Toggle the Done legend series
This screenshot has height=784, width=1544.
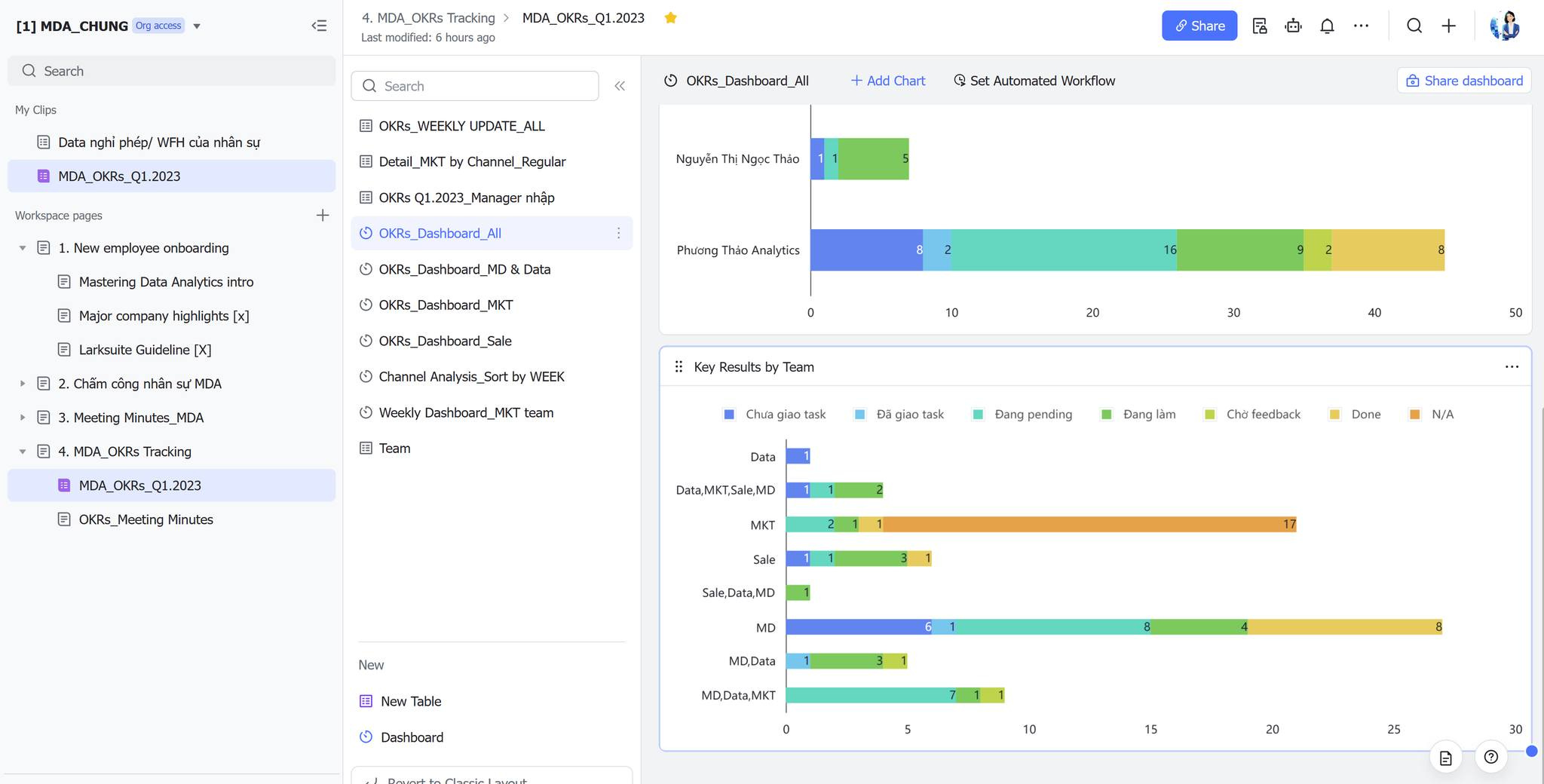click(x=1355, y=415)
